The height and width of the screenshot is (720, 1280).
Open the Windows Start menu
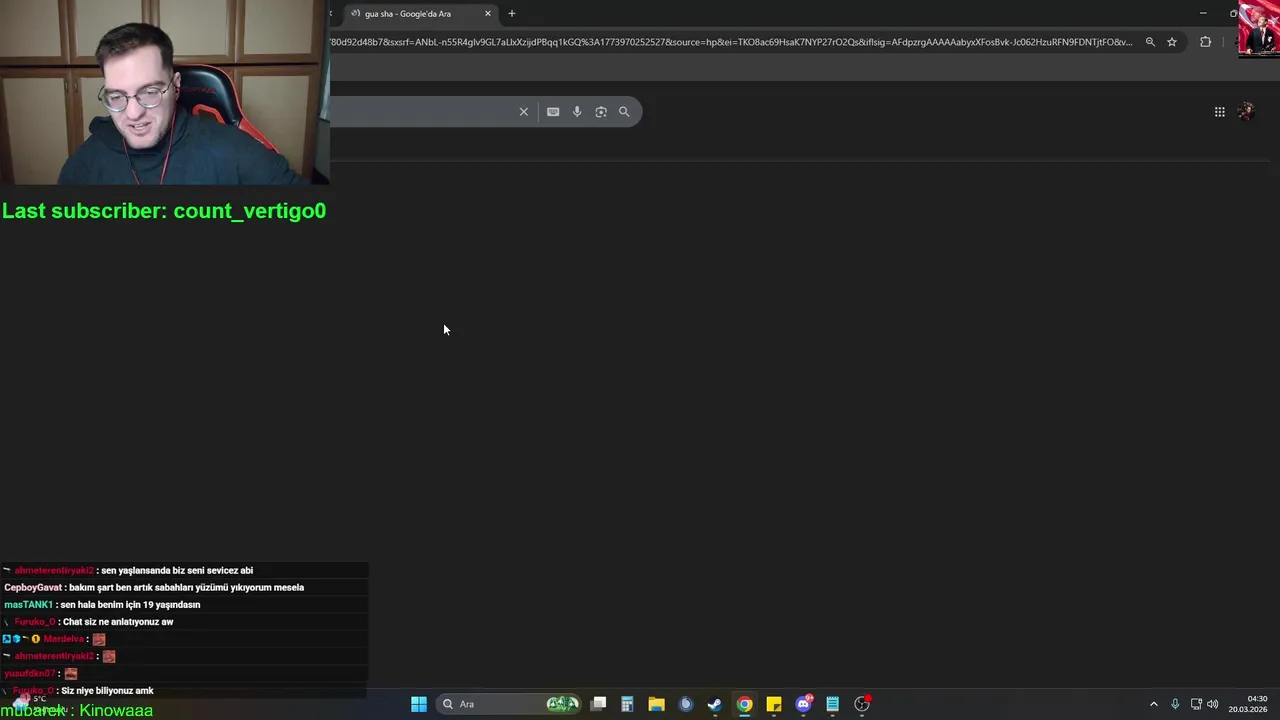coord(419,704)
